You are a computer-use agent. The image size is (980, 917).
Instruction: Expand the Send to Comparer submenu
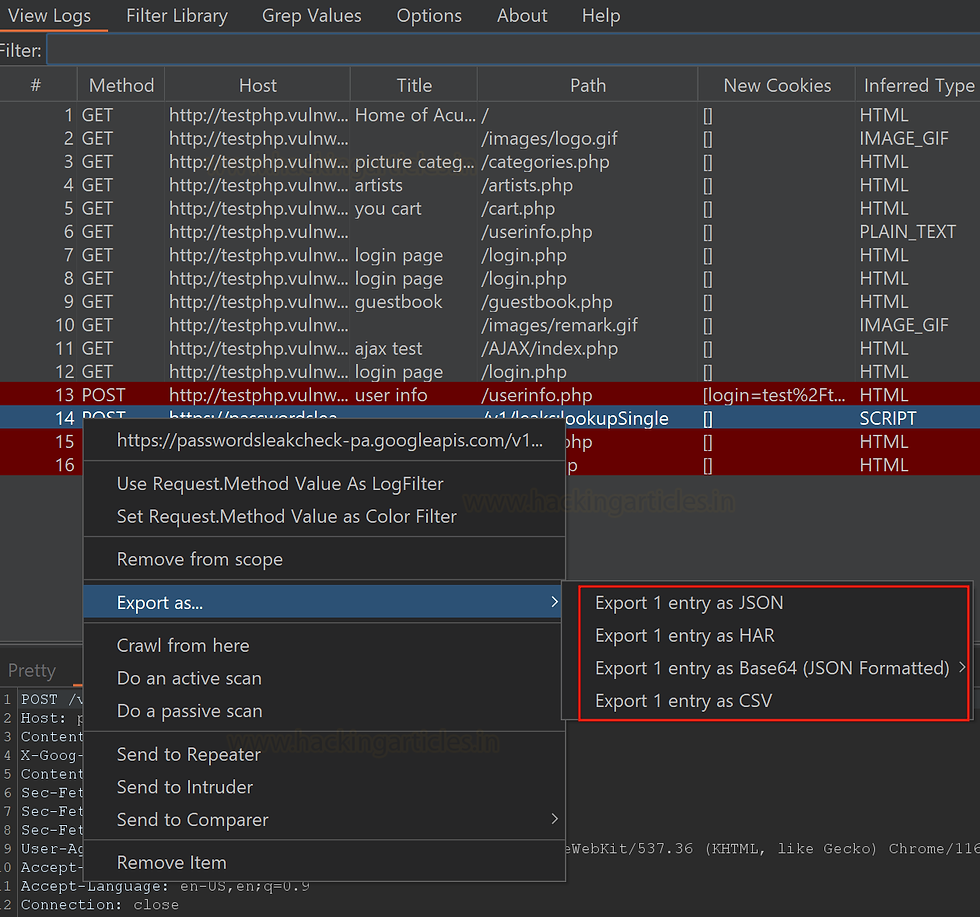point(324,819)
